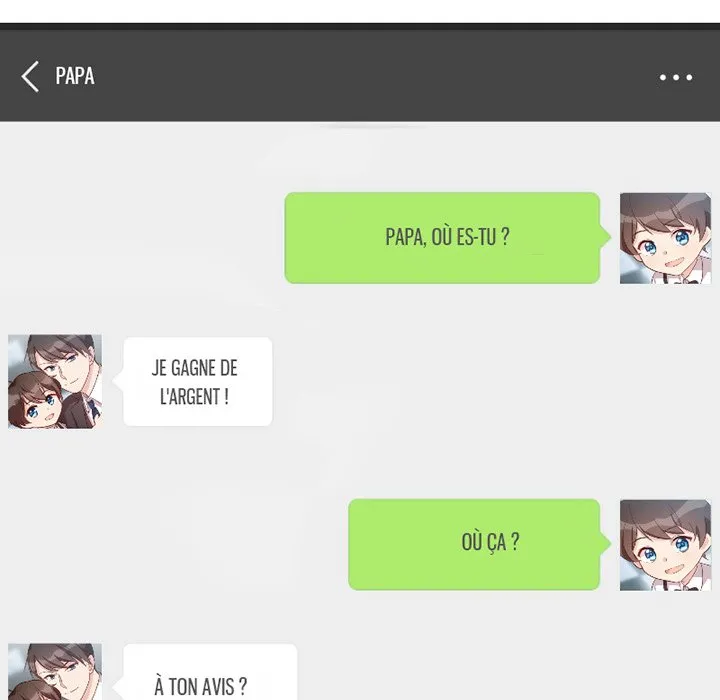
Task: Open dad's avatar beside "JE GAGNE DE L'ARGENT !"
Action: pyautogui.click(x=55, y=381)
